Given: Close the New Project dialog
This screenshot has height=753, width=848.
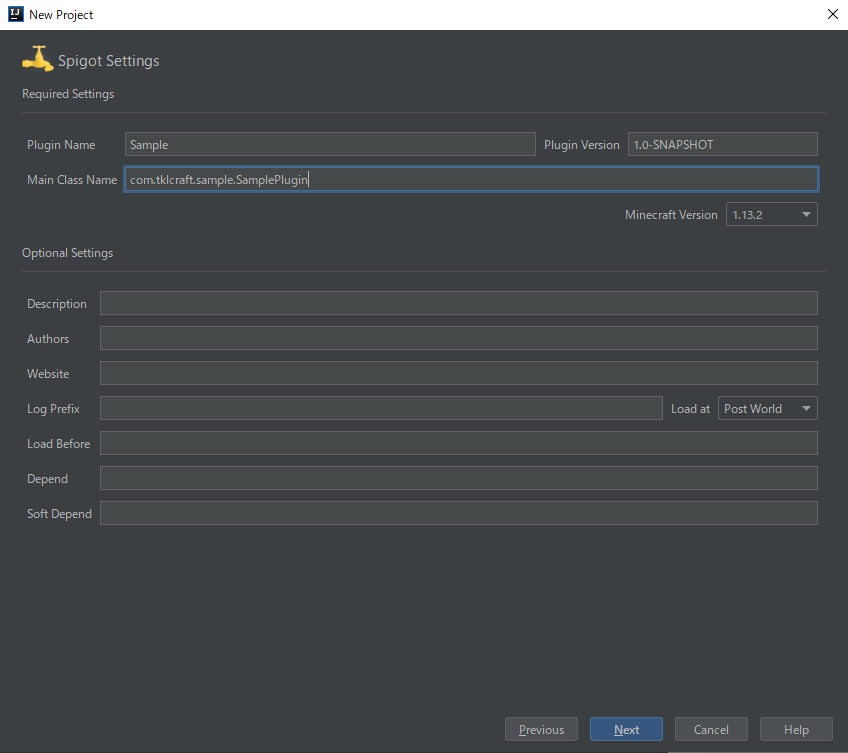Looking at the screenshot, I should (x=833, y=14).
